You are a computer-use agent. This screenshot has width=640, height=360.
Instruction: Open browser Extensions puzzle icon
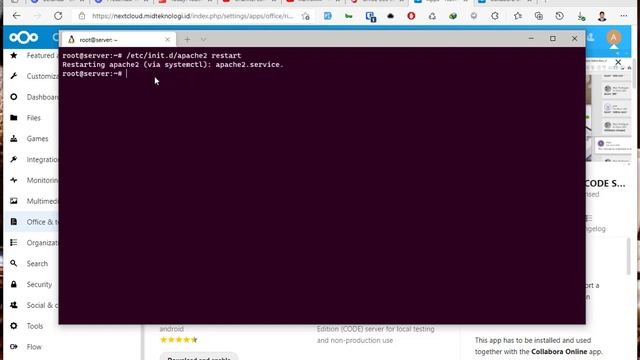click(495, 16)
